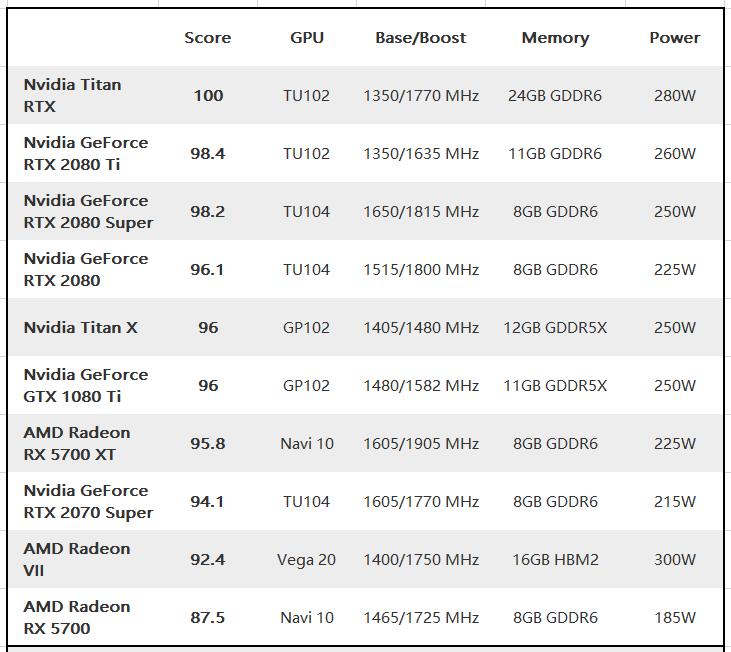The width and height of the screenshot is (731, 652).
Task: Select the Base/Boost column header
Action: point(421,38)
